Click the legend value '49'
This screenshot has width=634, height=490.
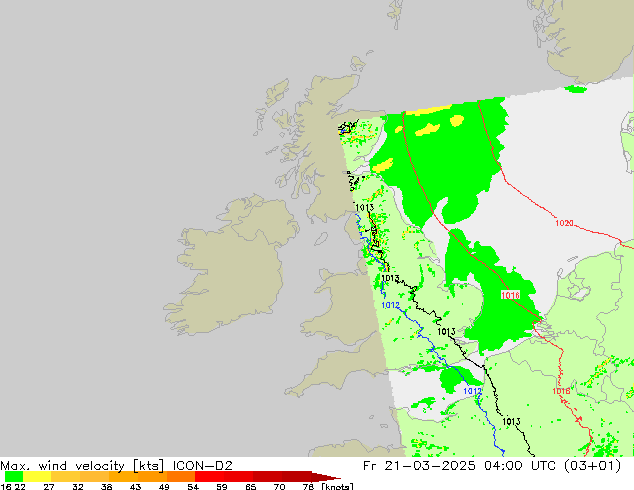point(164,486)
